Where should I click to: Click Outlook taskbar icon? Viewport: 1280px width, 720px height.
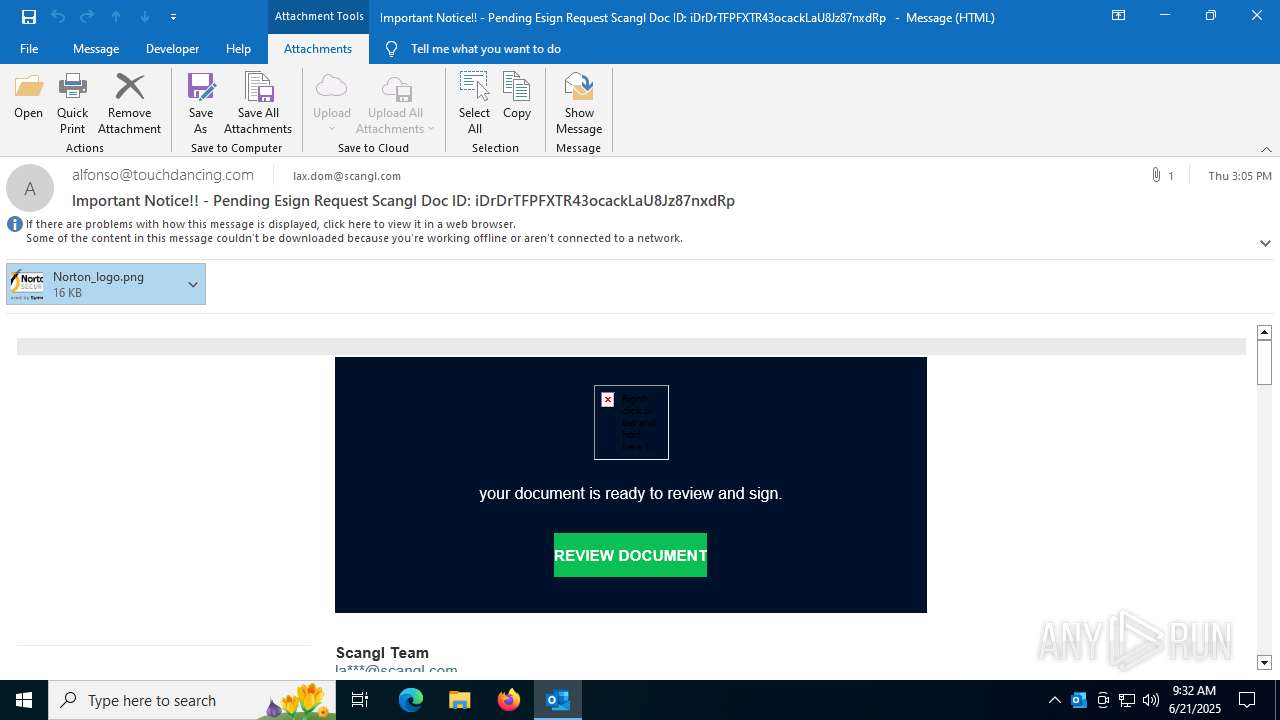click(558, 700)
